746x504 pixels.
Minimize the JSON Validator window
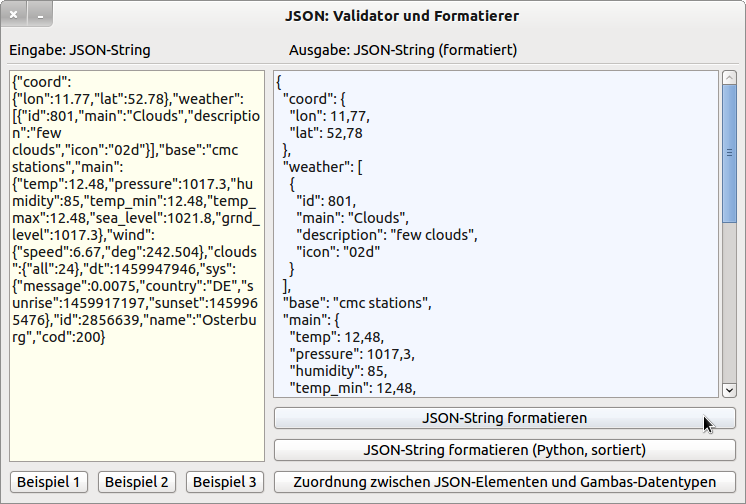click(38, 17)
